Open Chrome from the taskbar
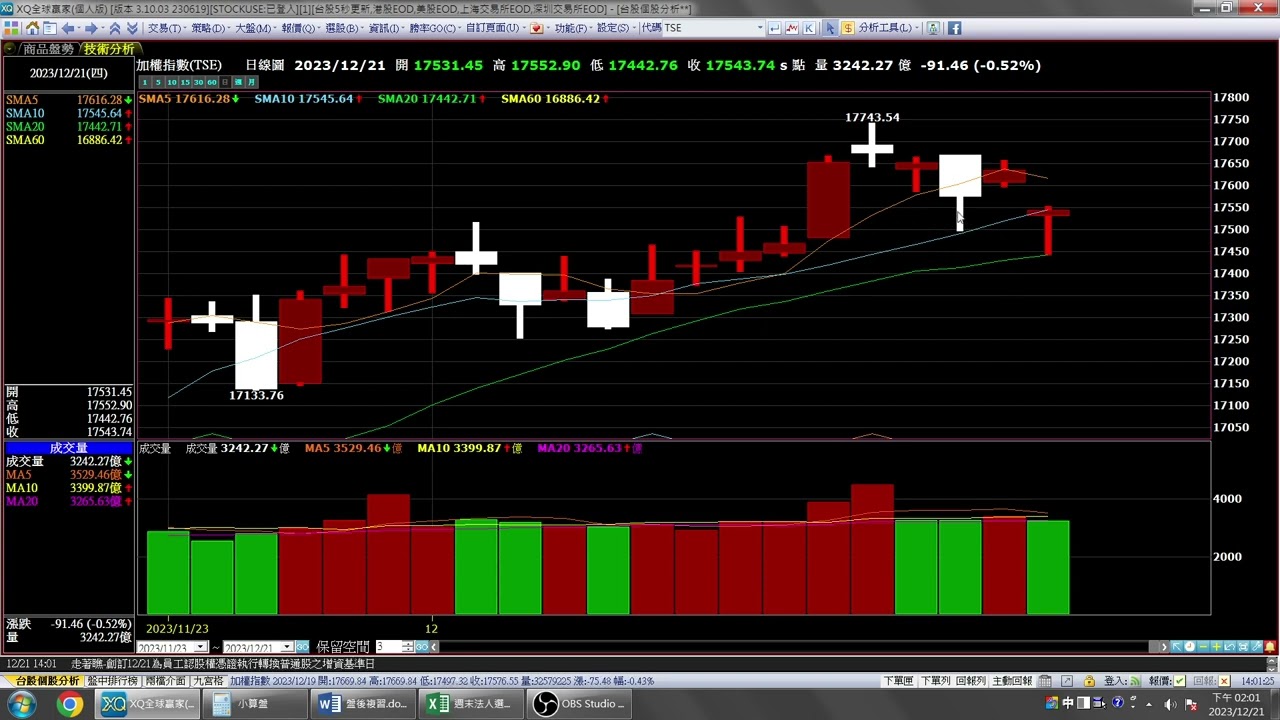This screenshot has height=720, width=1280. 69,704
